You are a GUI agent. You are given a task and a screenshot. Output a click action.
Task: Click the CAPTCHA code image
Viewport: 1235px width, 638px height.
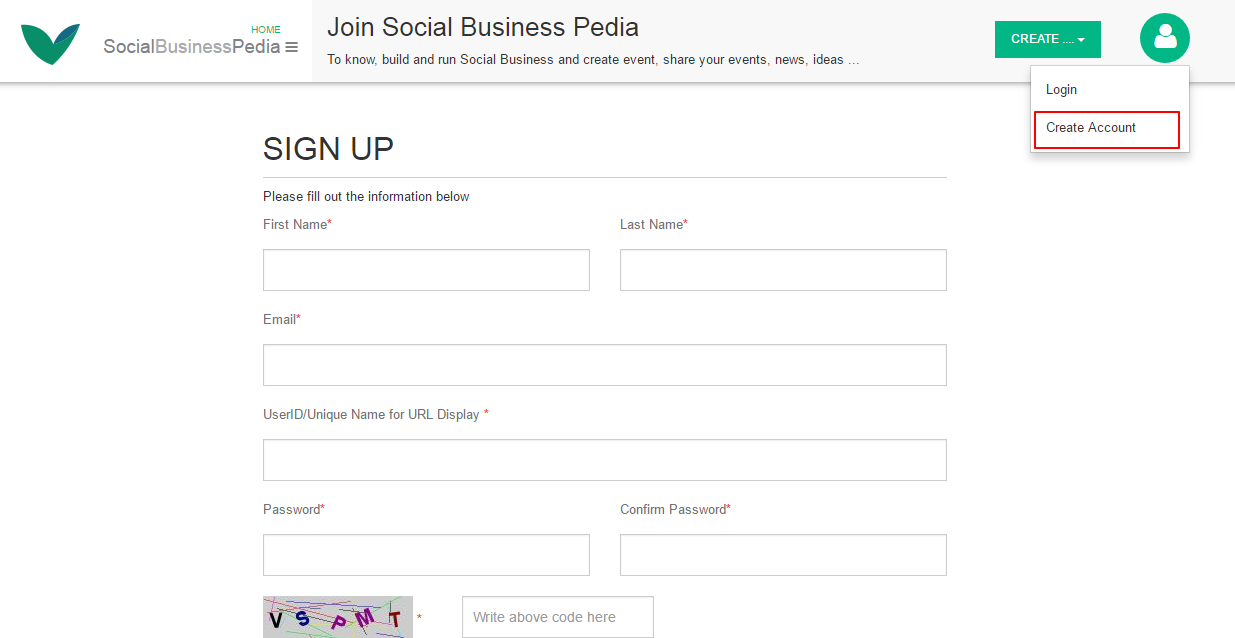coord(338,617)
